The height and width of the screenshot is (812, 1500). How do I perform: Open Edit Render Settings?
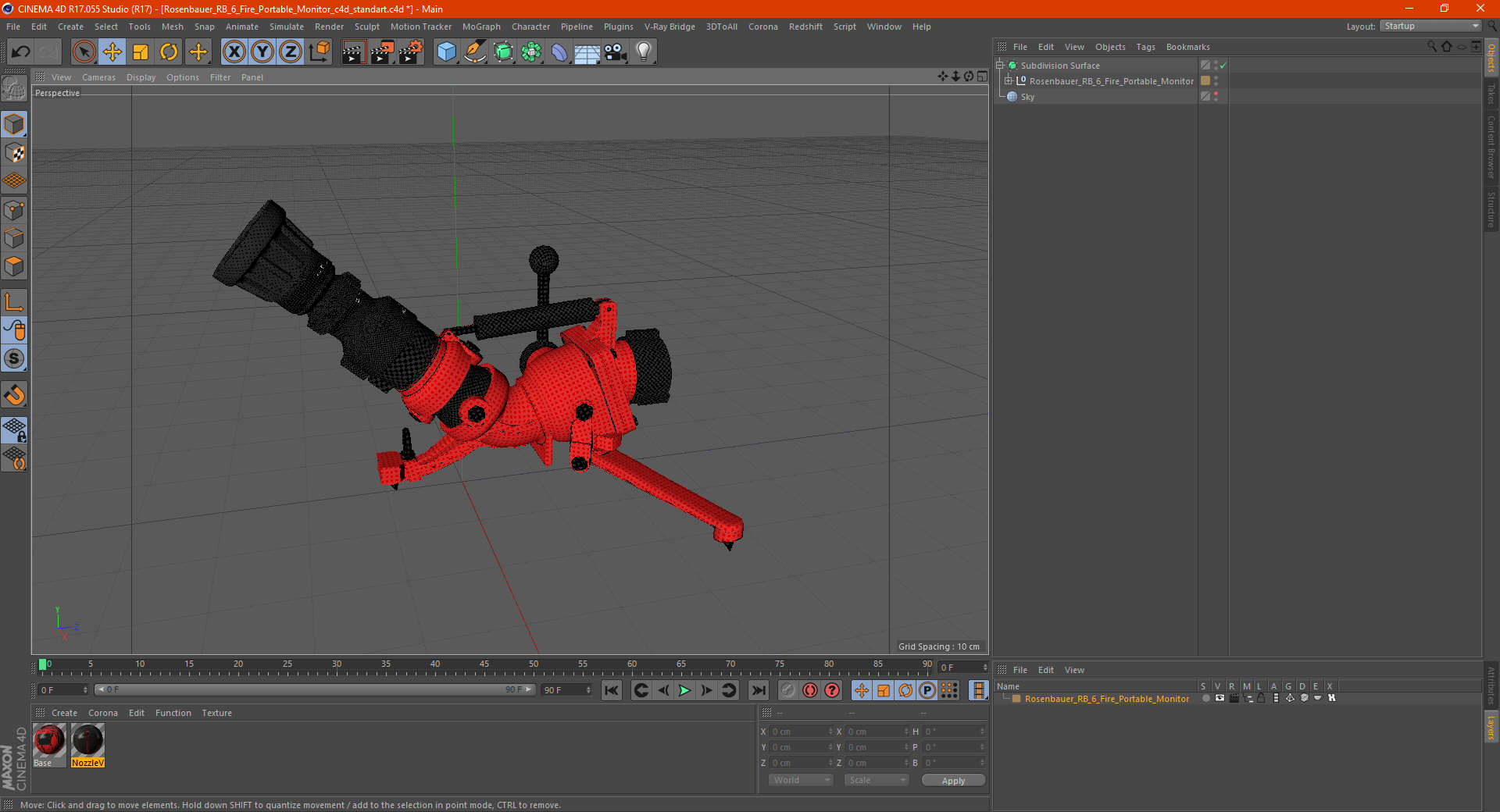pyautogui.click(x=411, y=52)
